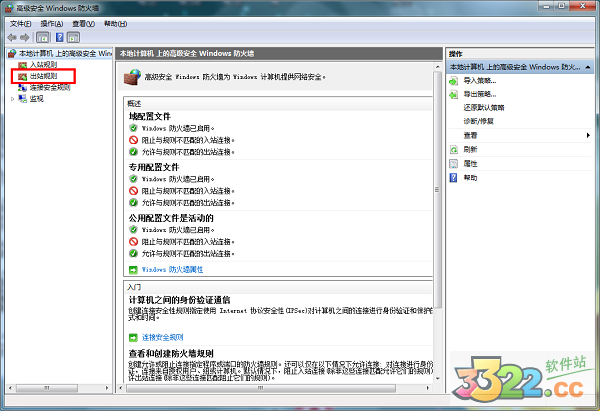
Task: Click the 帮助 icon in actions pane
Action: tap(453, 178)
